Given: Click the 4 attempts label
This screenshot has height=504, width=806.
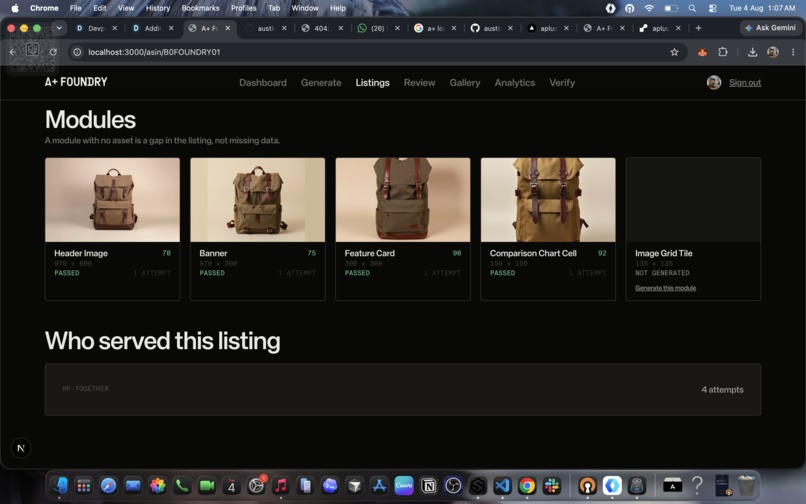Looking at the screenshot, I should (722, 390).
